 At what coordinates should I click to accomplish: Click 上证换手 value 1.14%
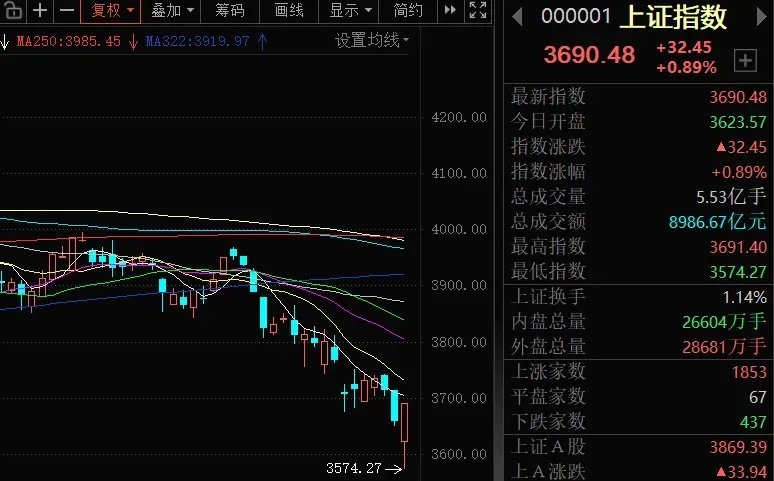click(x=745, y=297)
